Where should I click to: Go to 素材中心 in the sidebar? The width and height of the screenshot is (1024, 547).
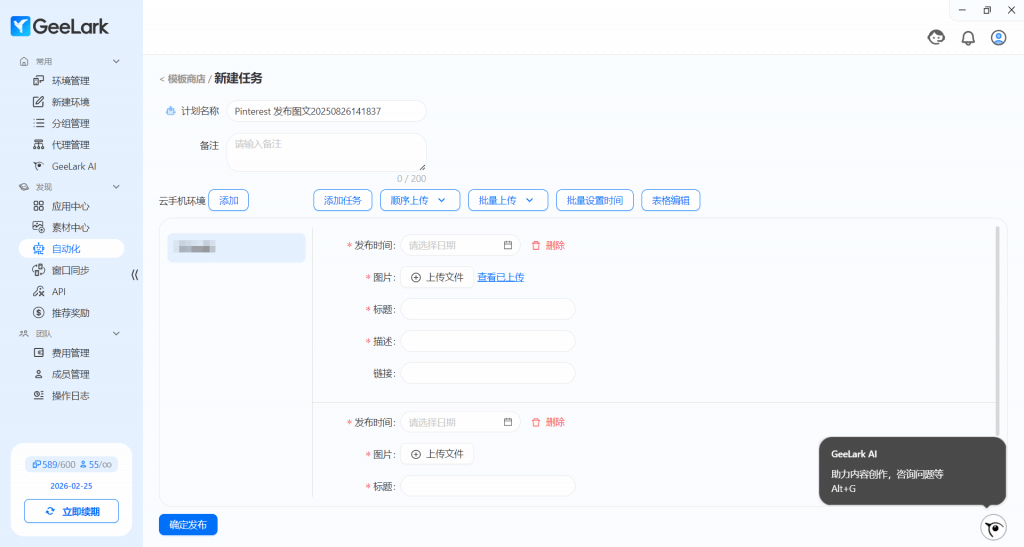click(x=70, y=227)
